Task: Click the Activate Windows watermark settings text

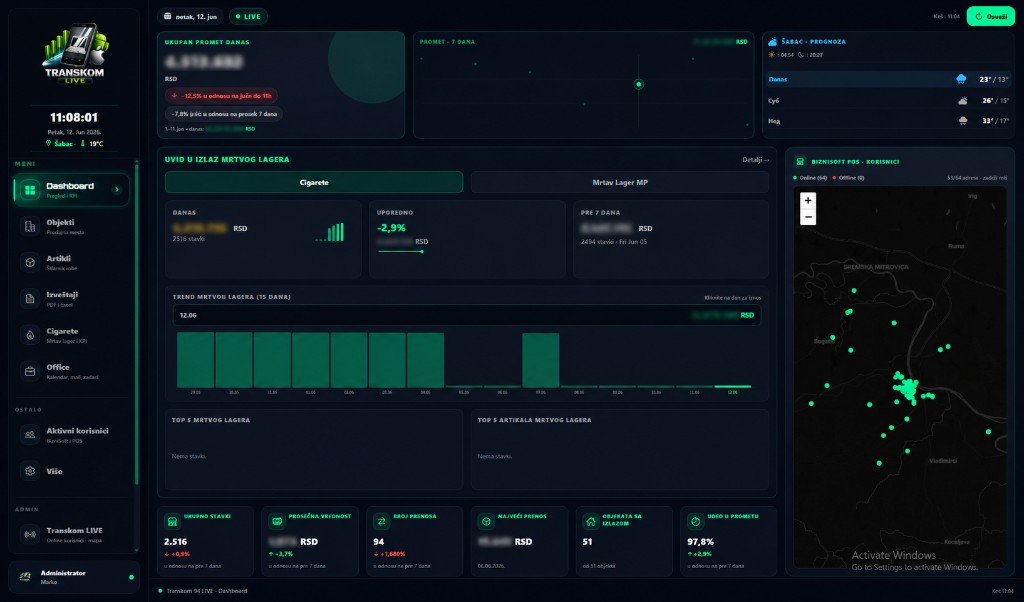Action: coord(914,567)
